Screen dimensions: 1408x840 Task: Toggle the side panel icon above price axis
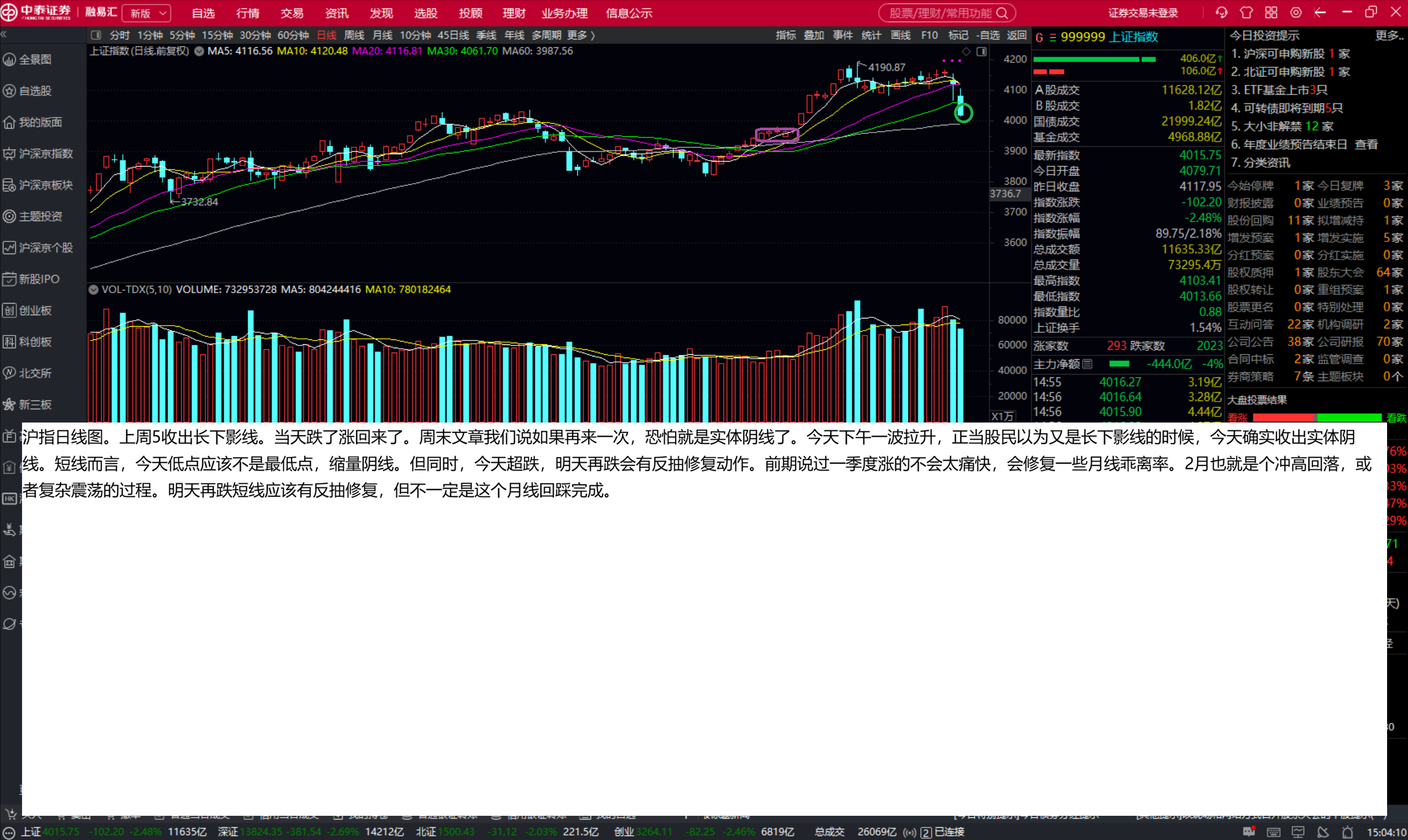click(x=982, y=52)
